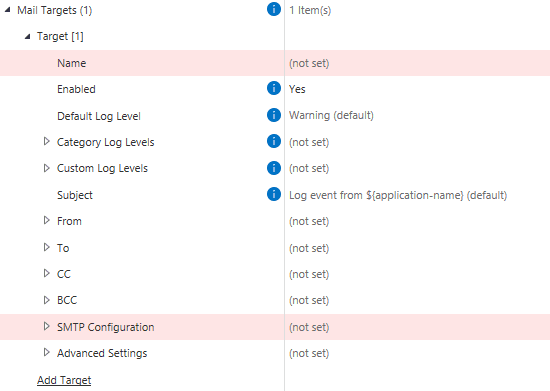Expand Category Log Levels arrow

click(46, 141)
